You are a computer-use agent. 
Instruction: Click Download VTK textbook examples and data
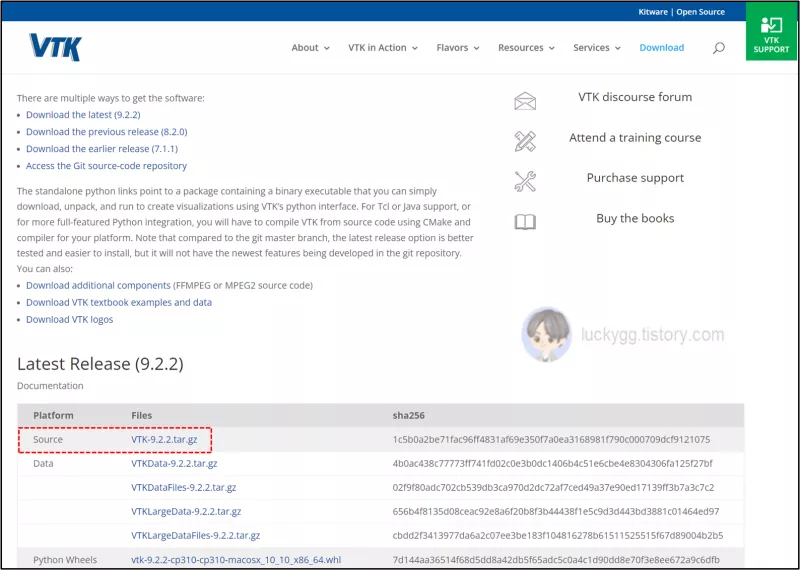pyautogui.click(x=119, y=302)
